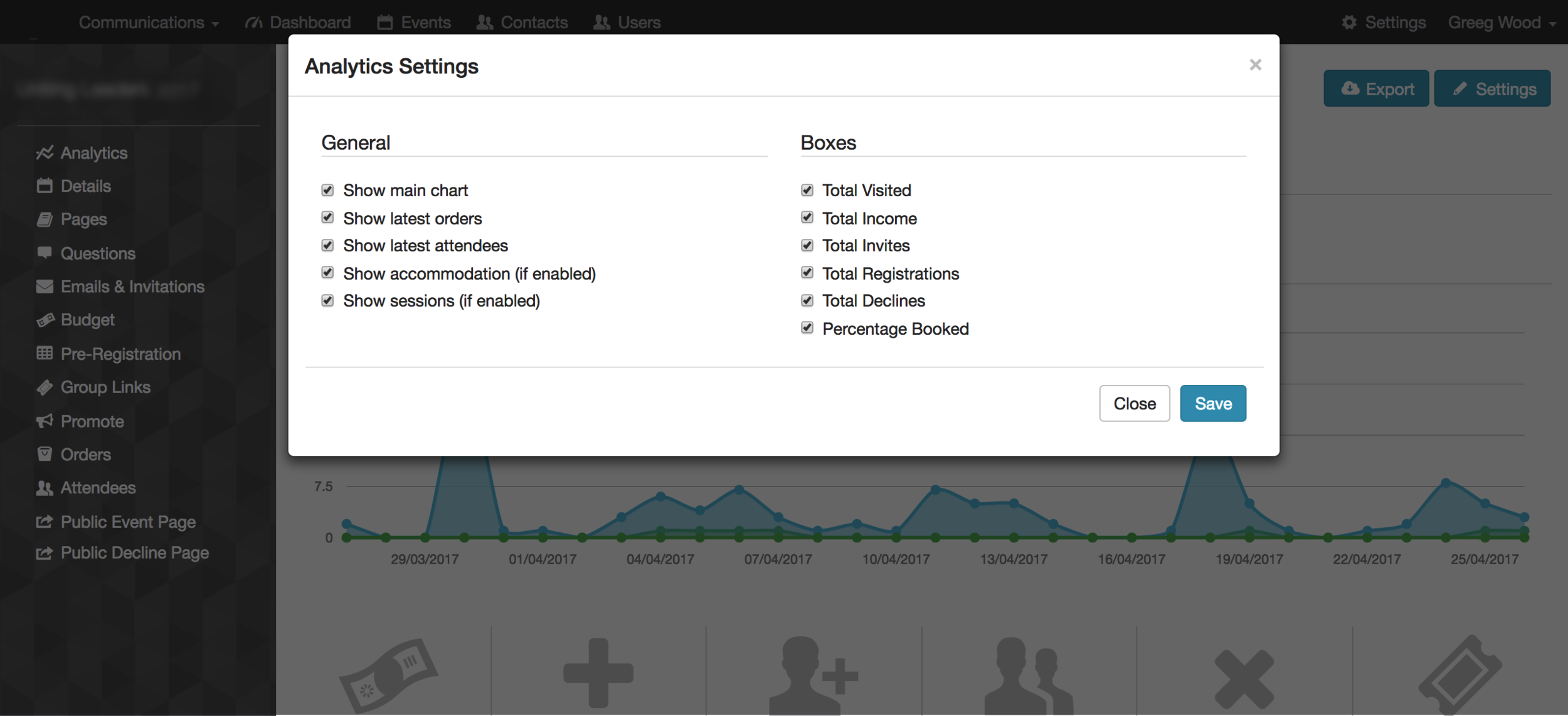This screenshot has height=716, width=1568.
Task: Open the Communications dropdown menu
Action: click(x=149, y=23)
